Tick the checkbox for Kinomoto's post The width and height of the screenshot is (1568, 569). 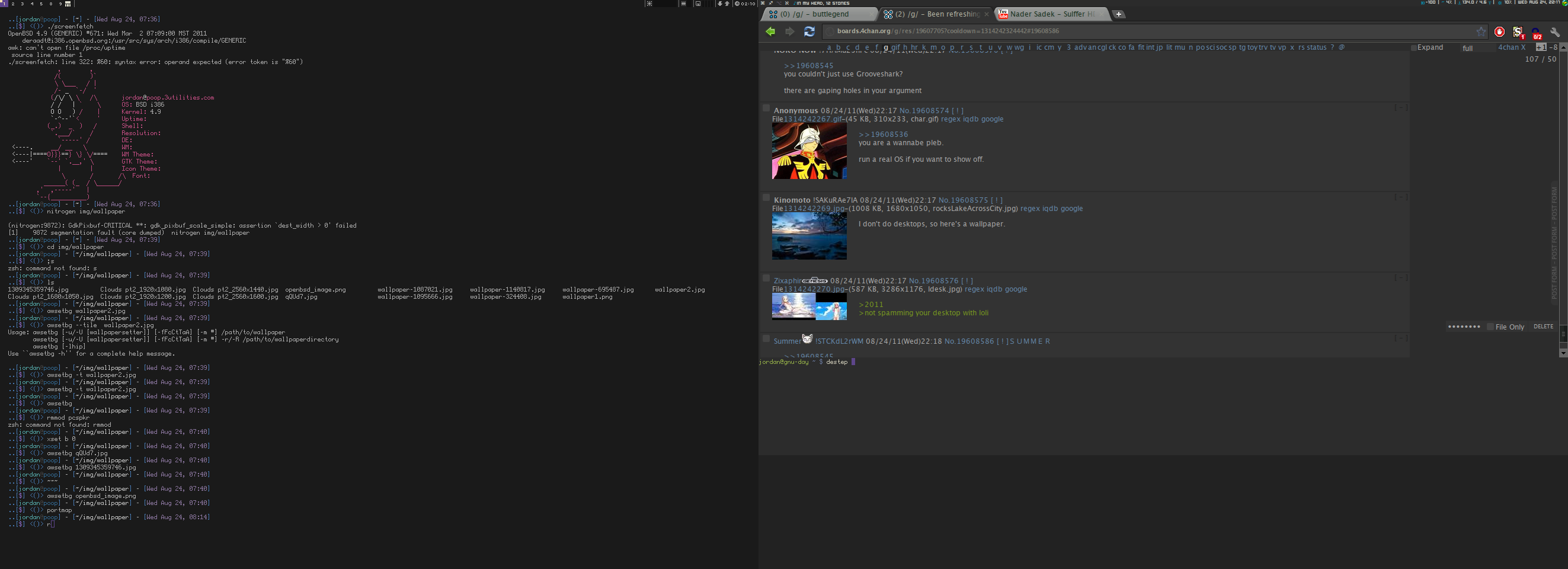click(x=766, y=198)
